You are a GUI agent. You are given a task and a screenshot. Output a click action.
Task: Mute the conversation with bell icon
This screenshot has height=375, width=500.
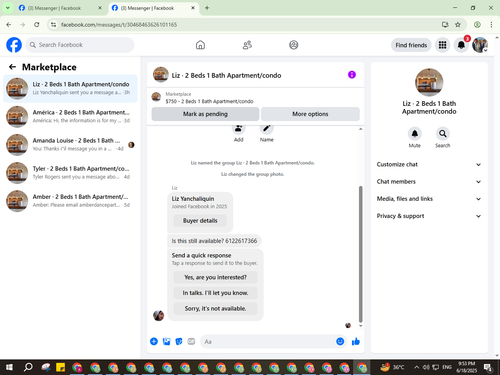(414, 134)
